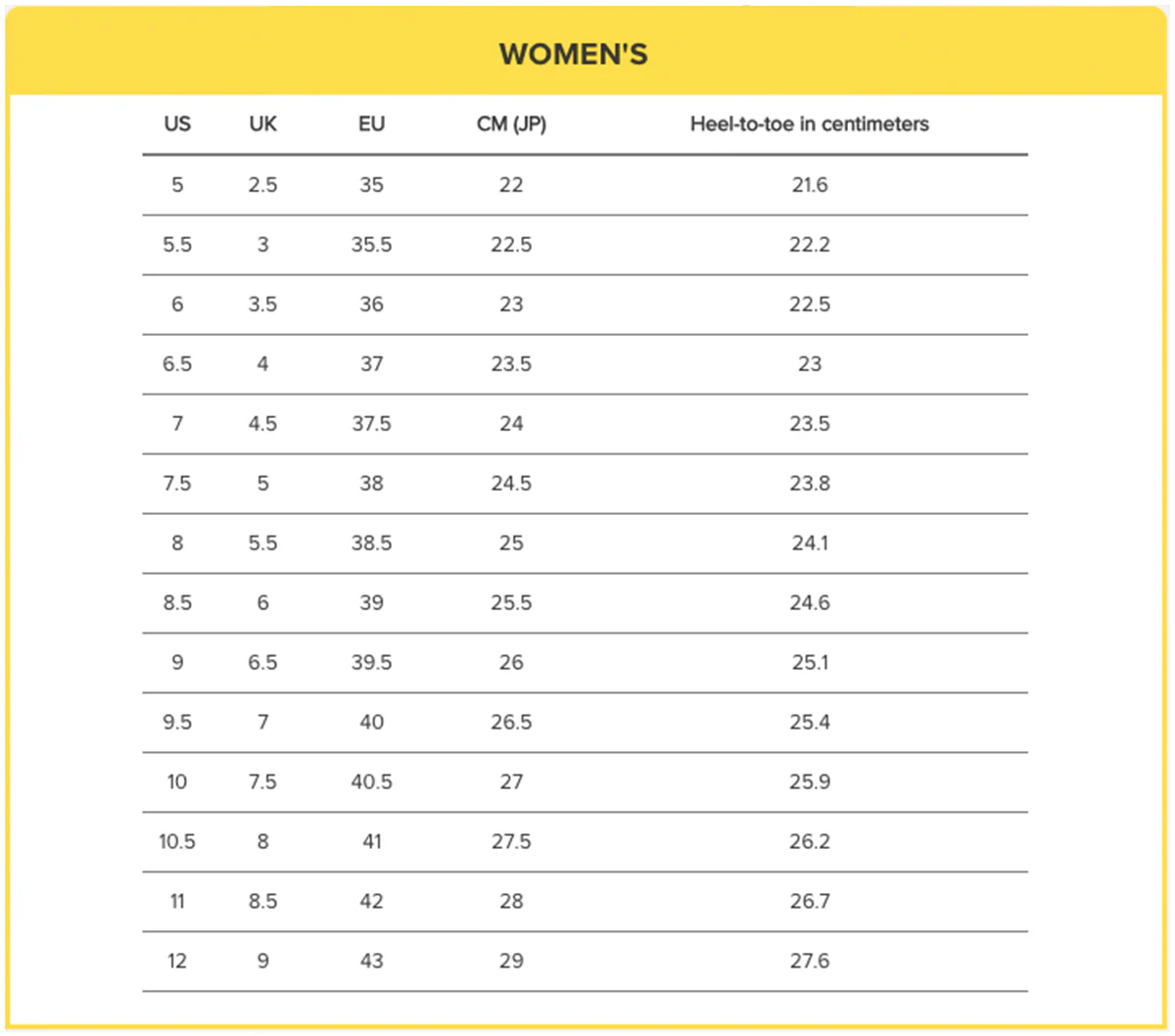Click EU size 36 cell
Viewport: 1175px width, 1036px height.
click(371, 305)
